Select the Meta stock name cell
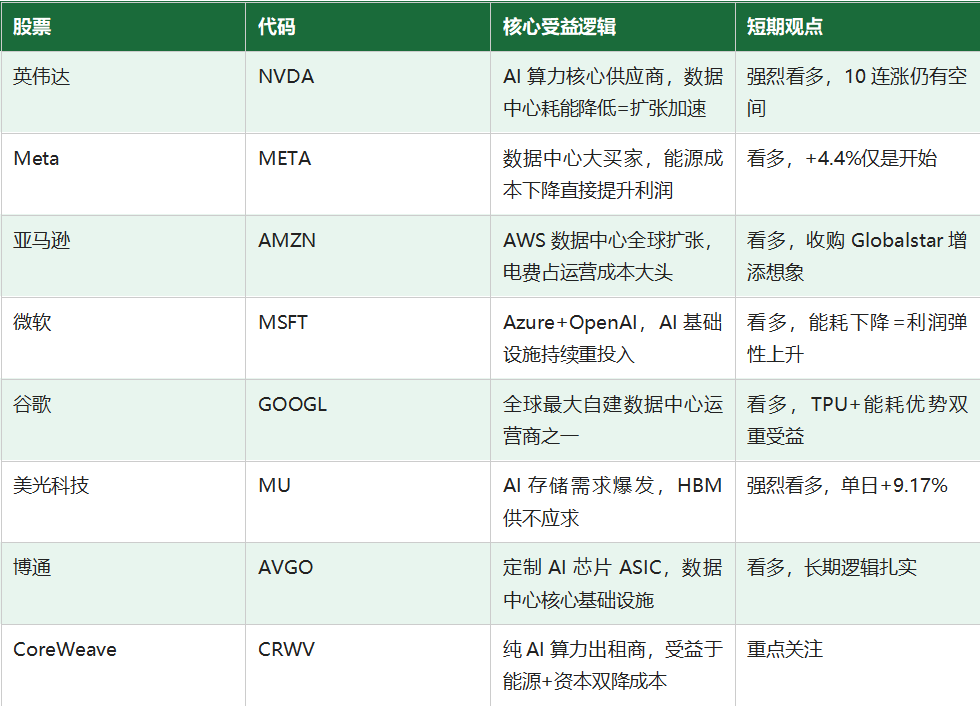Viewport: 980px width, 706px height. (123, 174)
